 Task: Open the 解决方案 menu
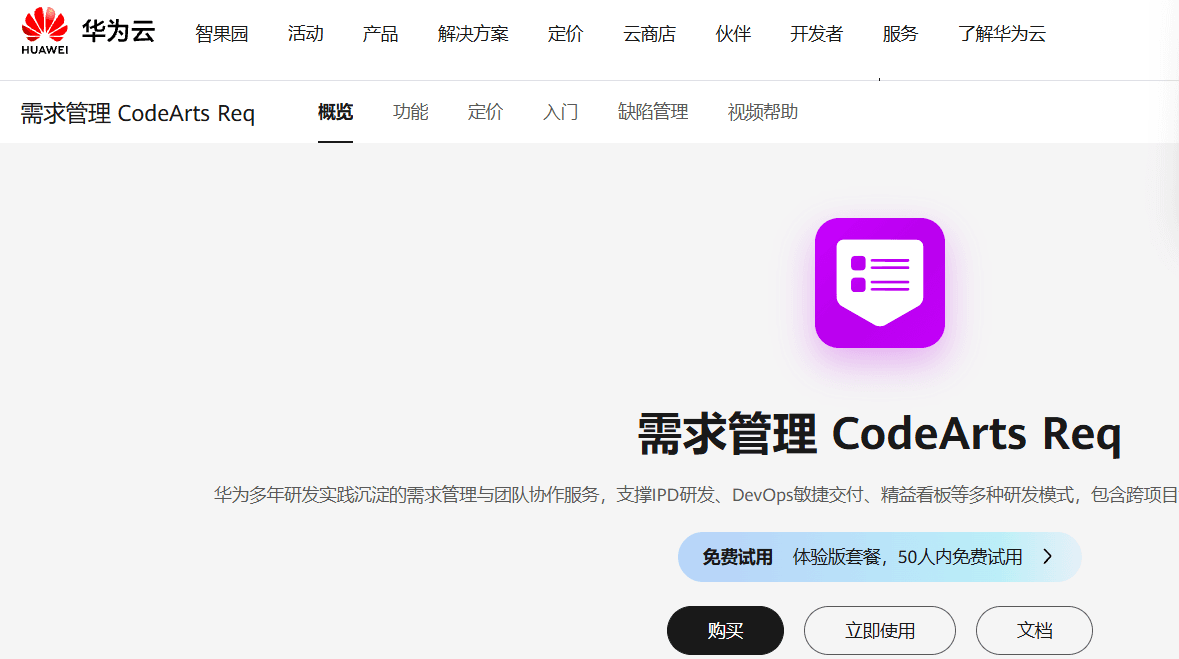(x=473, y=34)
